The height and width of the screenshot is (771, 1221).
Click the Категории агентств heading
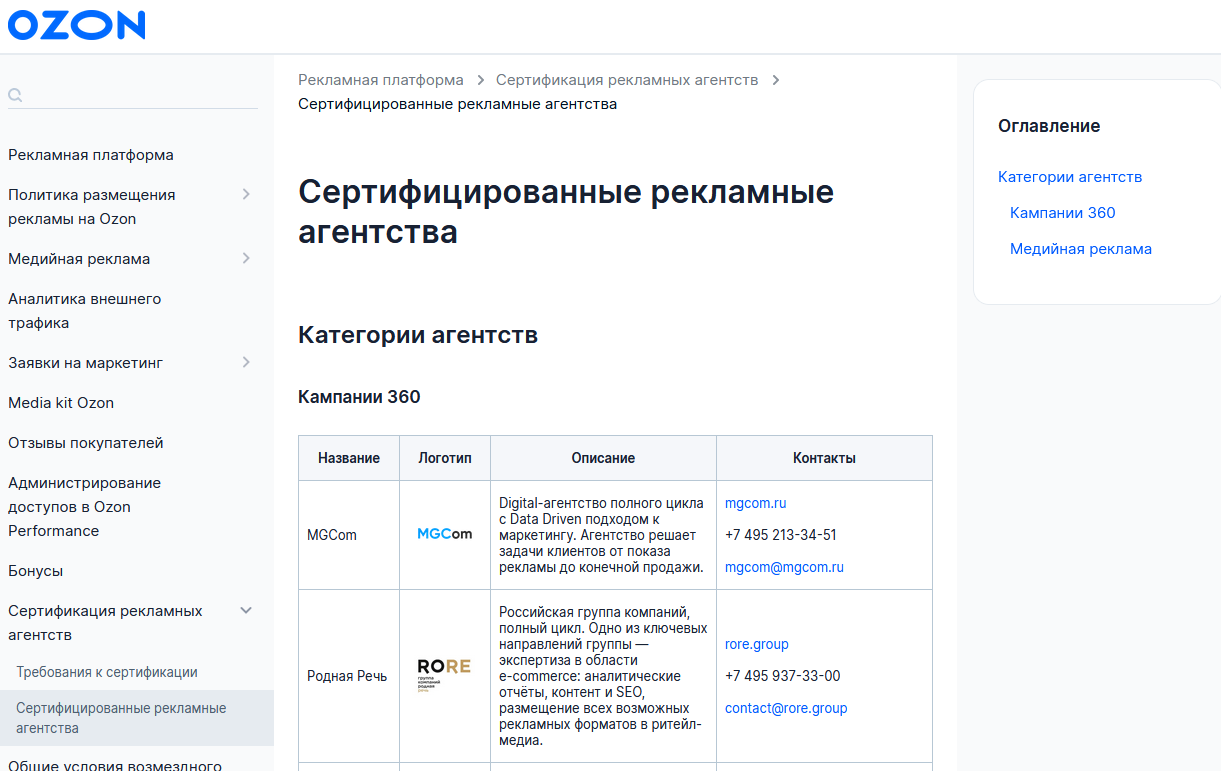(418, 335)
